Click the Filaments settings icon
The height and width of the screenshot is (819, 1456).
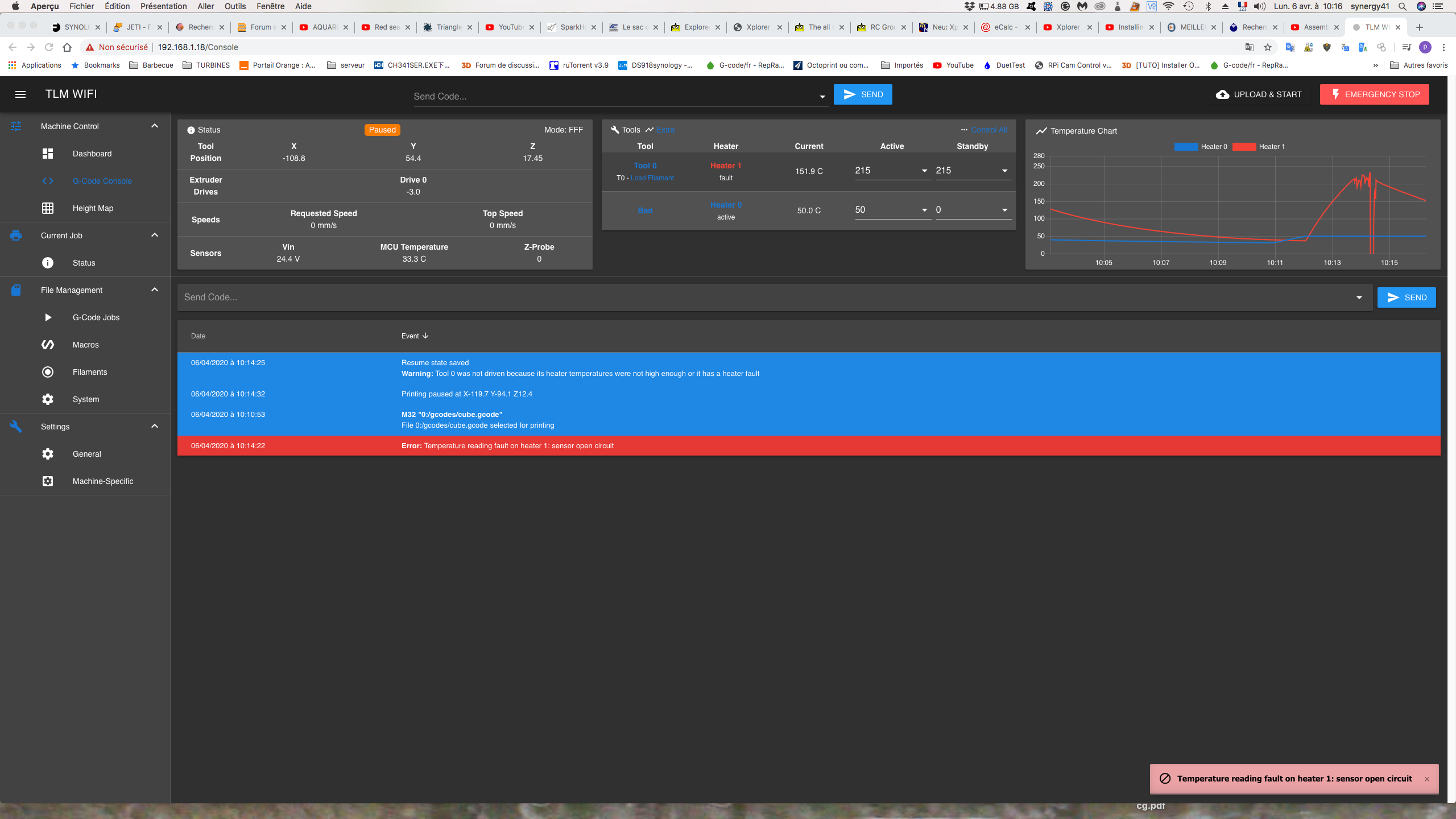click(x=47, y=371)
